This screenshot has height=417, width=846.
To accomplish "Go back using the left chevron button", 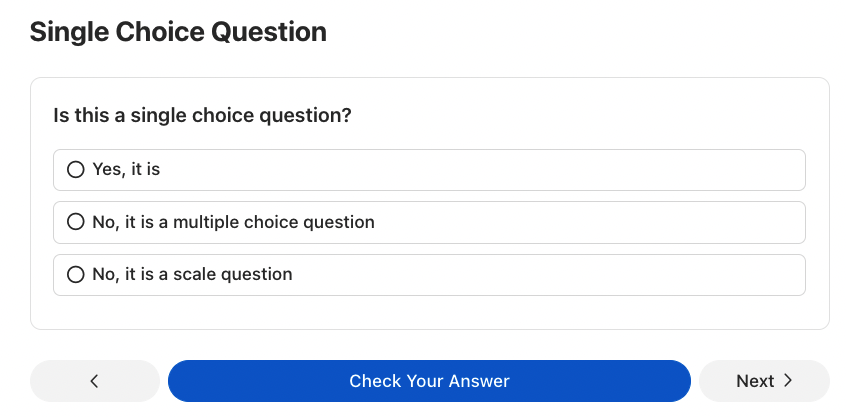I will 94,381.
